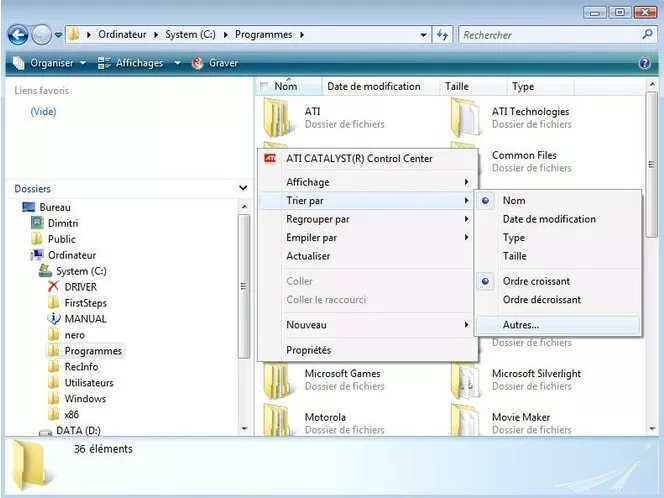The image size is (664, 498).
Task: Open the help question mark icon
Action: pos(645,63)
